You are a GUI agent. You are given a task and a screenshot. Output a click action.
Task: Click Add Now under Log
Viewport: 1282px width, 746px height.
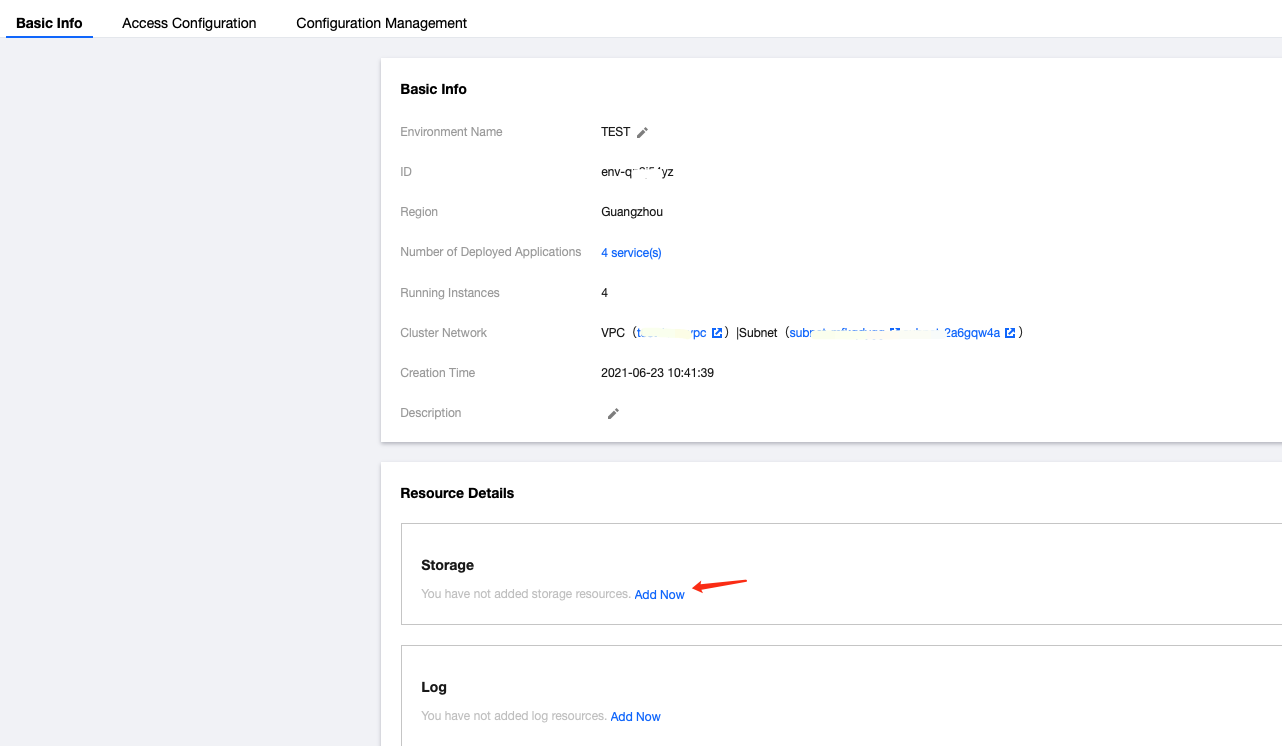point(635,716)
